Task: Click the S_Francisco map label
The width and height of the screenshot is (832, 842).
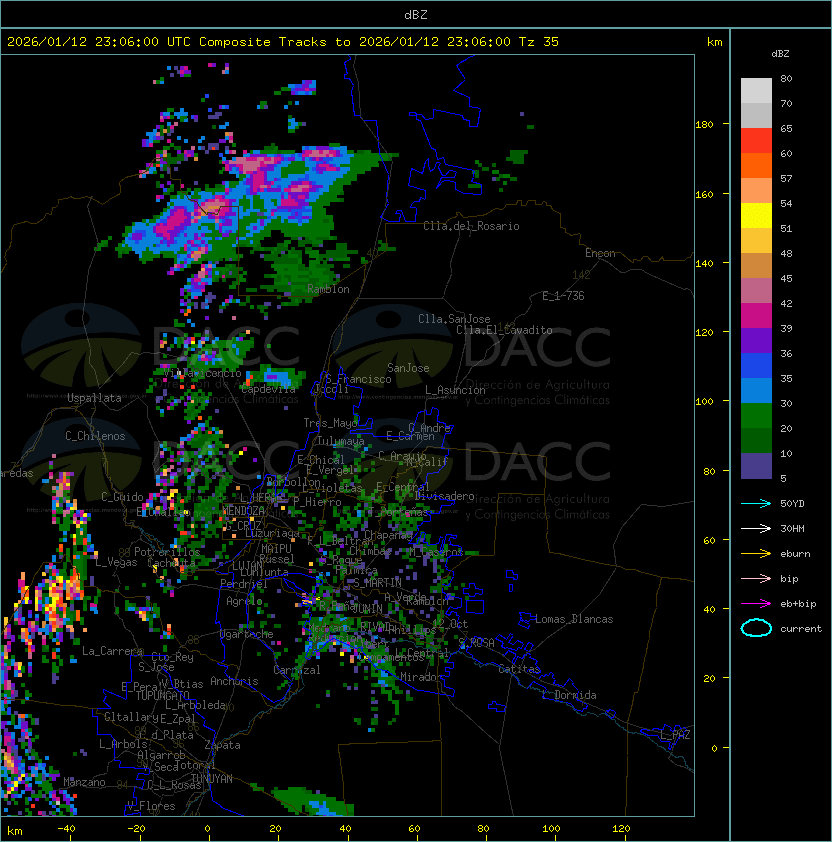Action: pyautogui.click(x=358, y=379)
